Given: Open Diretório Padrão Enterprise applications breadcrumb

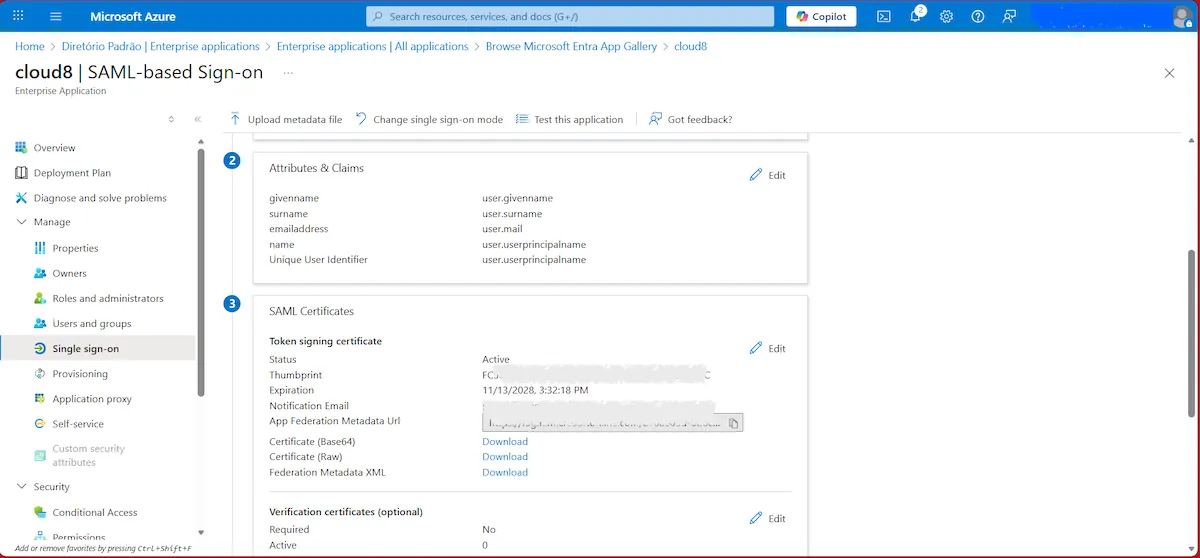Looking at the screenshot, I should [x=160, y=46].
